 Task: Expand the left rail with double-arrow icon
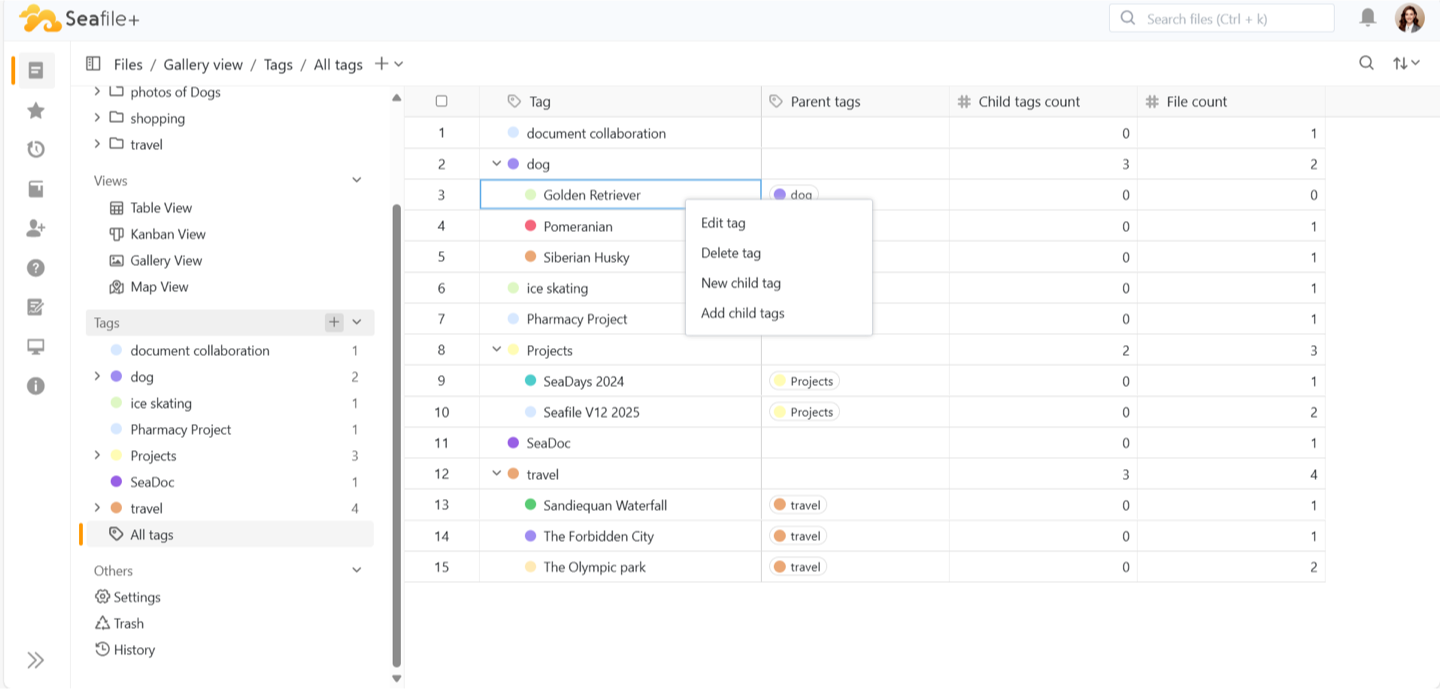[x=36, y=660]
